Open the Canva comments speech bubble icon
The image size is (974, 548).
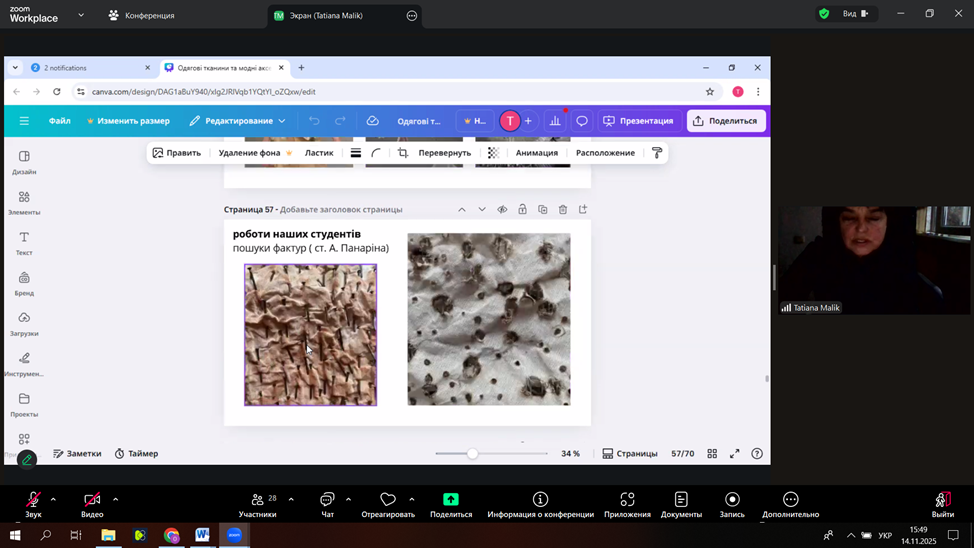[582, 121]
